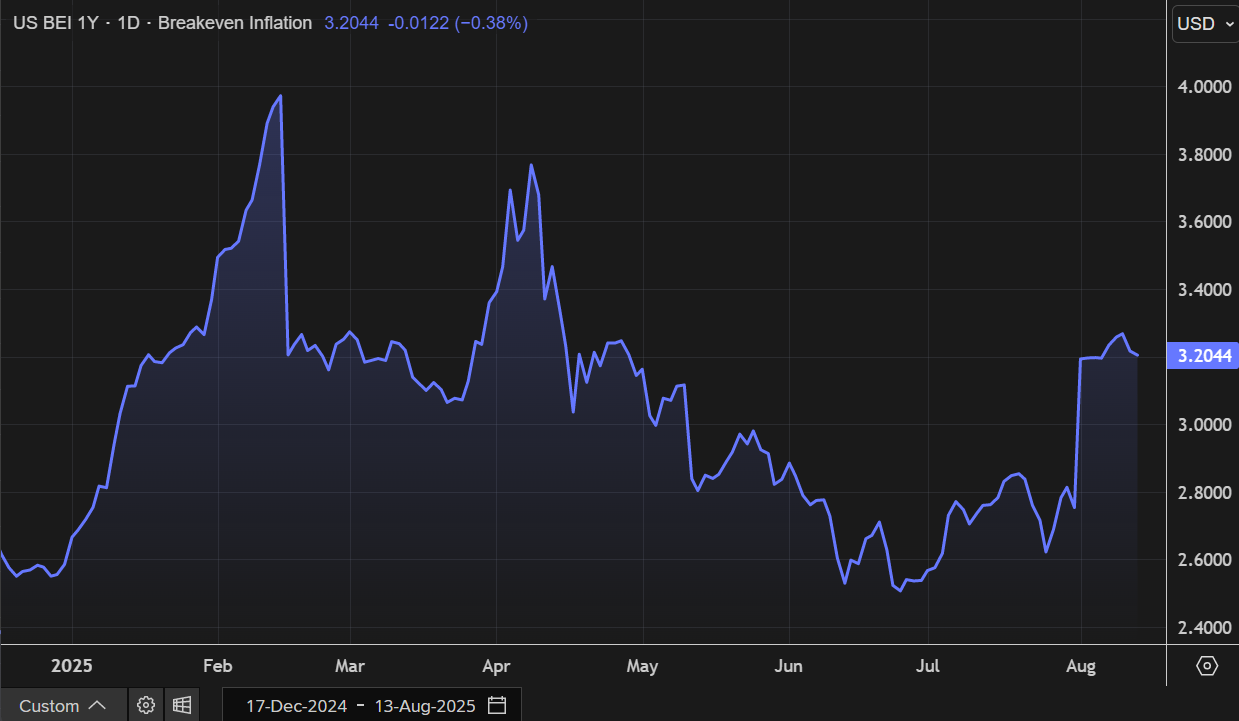This screenshot has height=721, width=1239.
Task: Click the Feb label on time axis
Action: [217, 666]
